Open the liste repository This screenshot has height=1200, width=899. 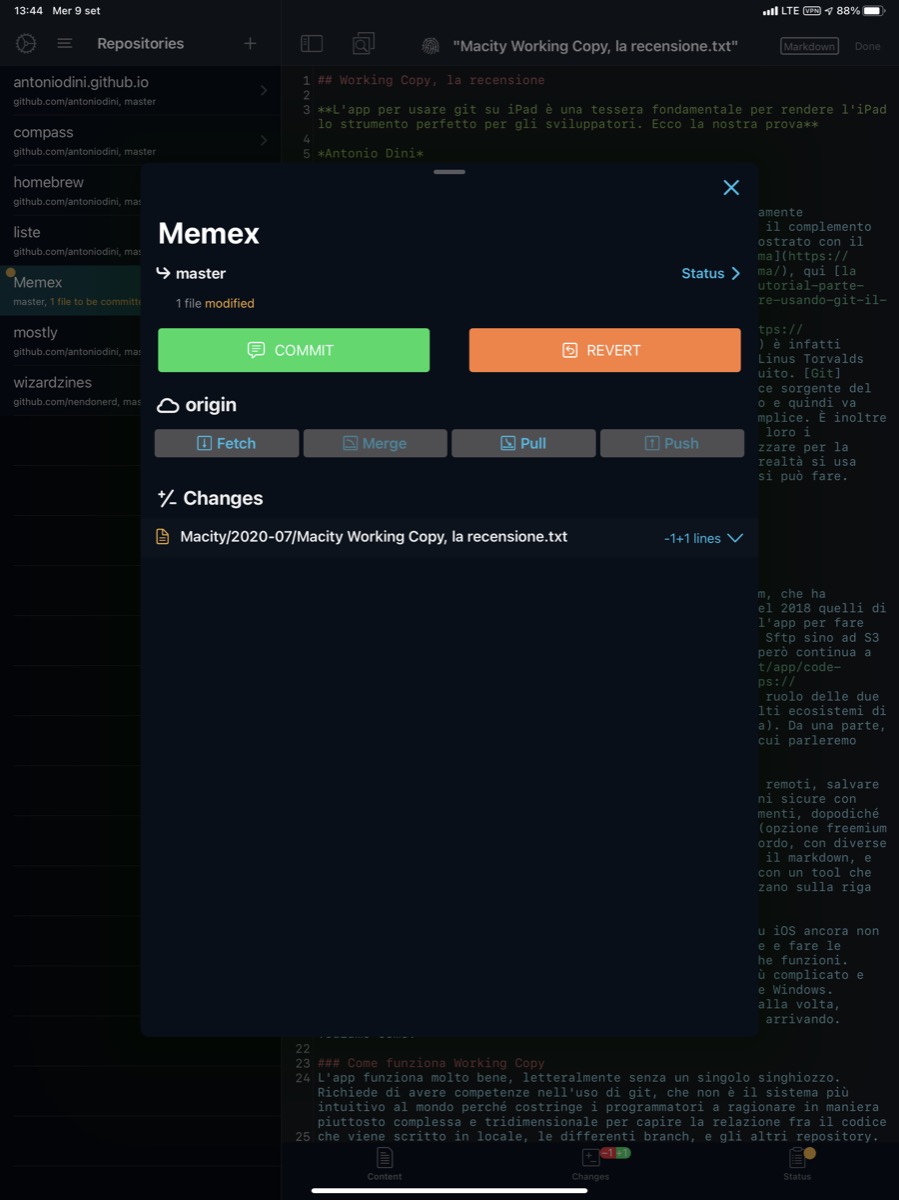point(70,240)
